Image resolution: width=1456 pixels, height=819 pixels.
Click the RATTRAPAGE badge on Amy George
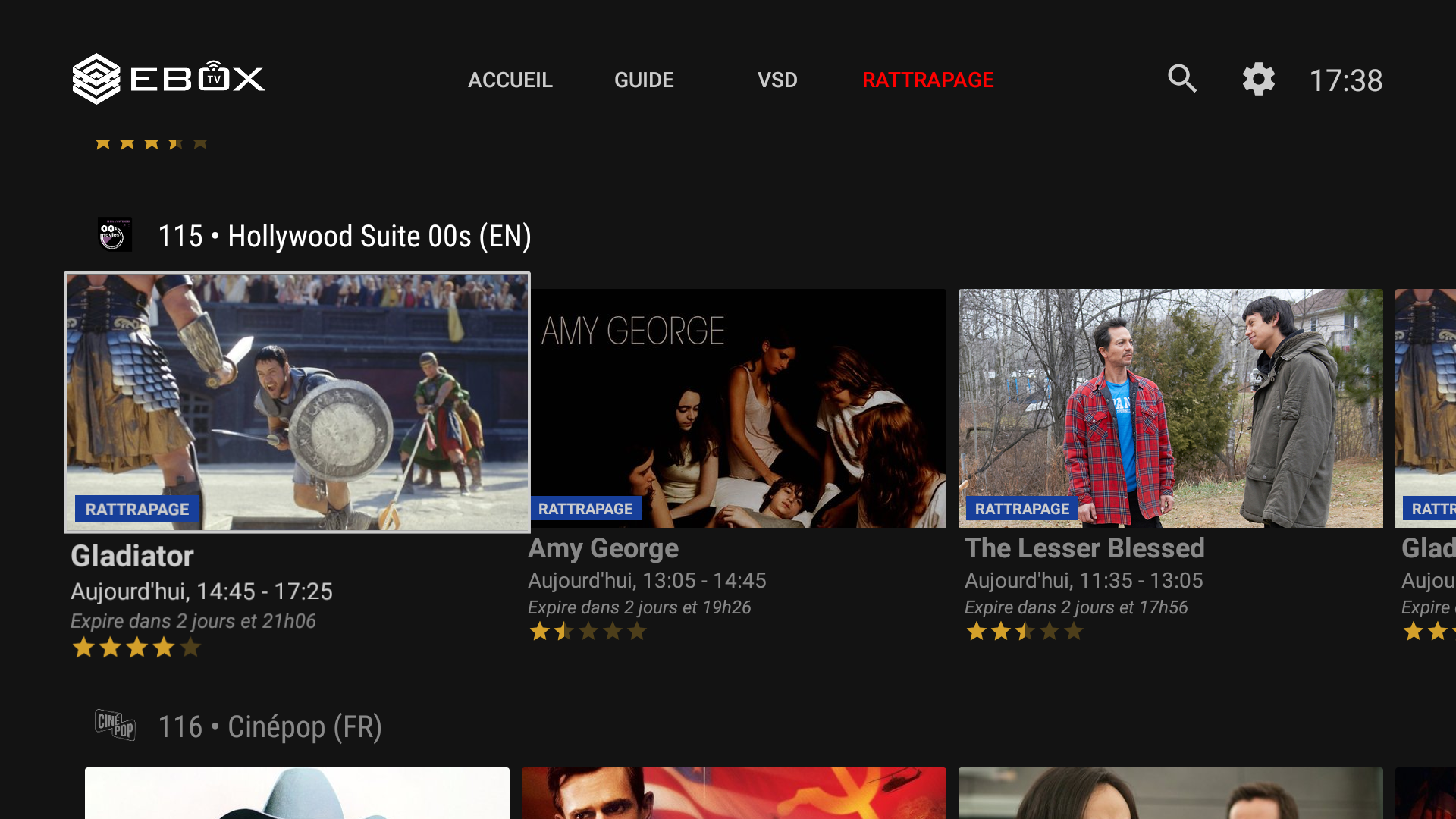(587, 508)
